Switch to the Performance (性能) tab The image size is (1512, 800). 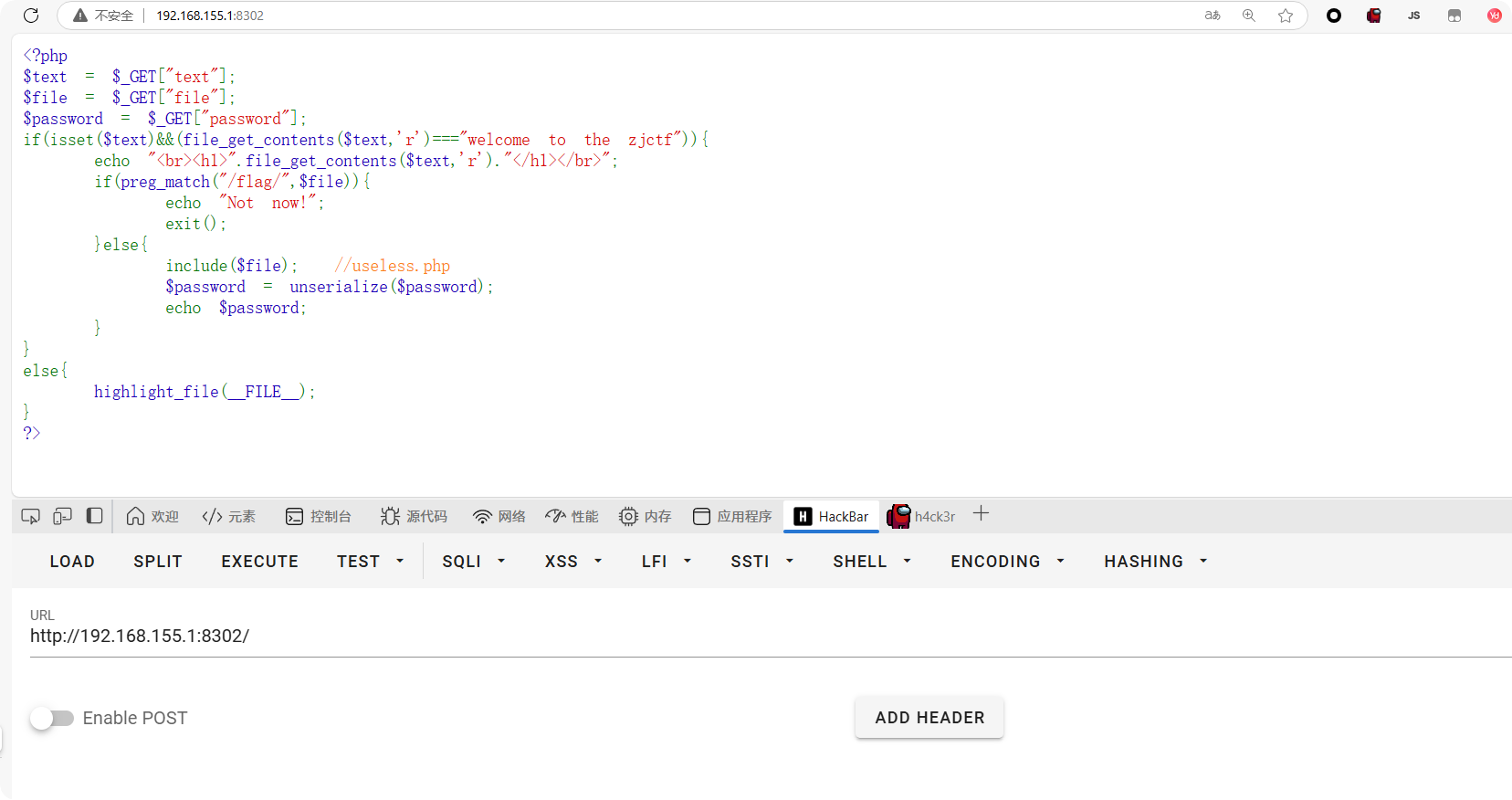[572, 517]
